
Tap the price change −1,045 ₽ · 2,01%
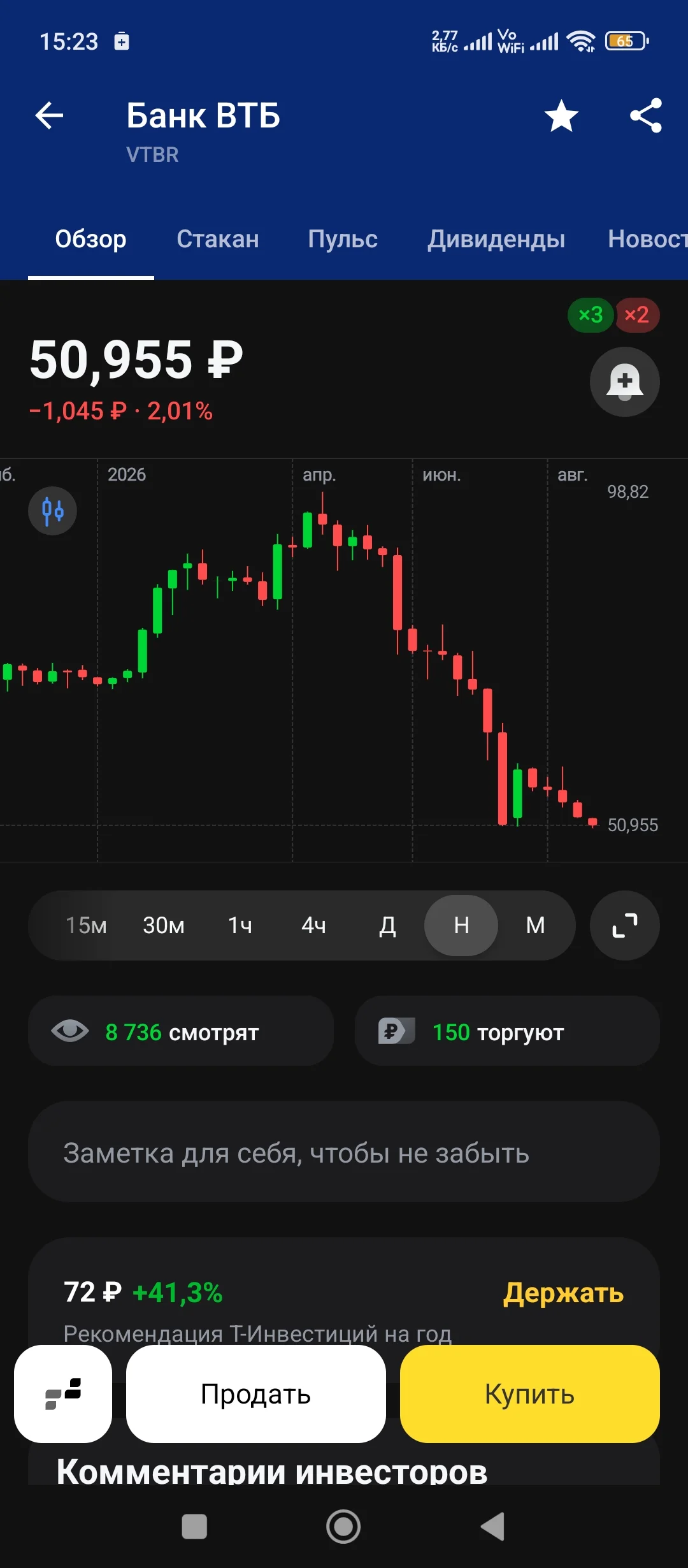point(121,411)
